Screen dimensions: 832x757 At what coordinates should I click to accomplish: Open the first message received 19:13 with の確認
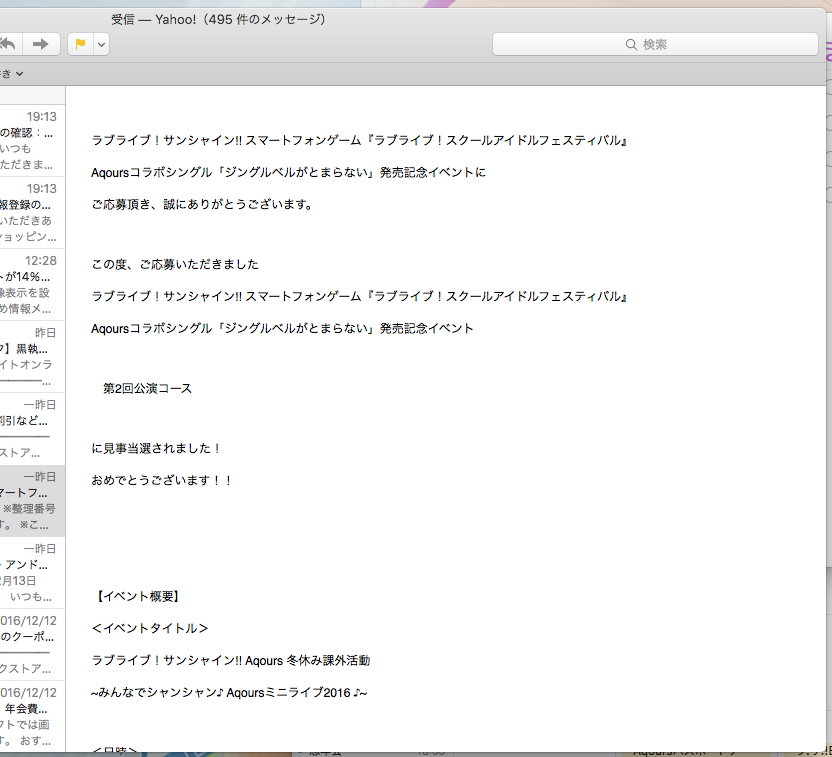pos(32,140)
